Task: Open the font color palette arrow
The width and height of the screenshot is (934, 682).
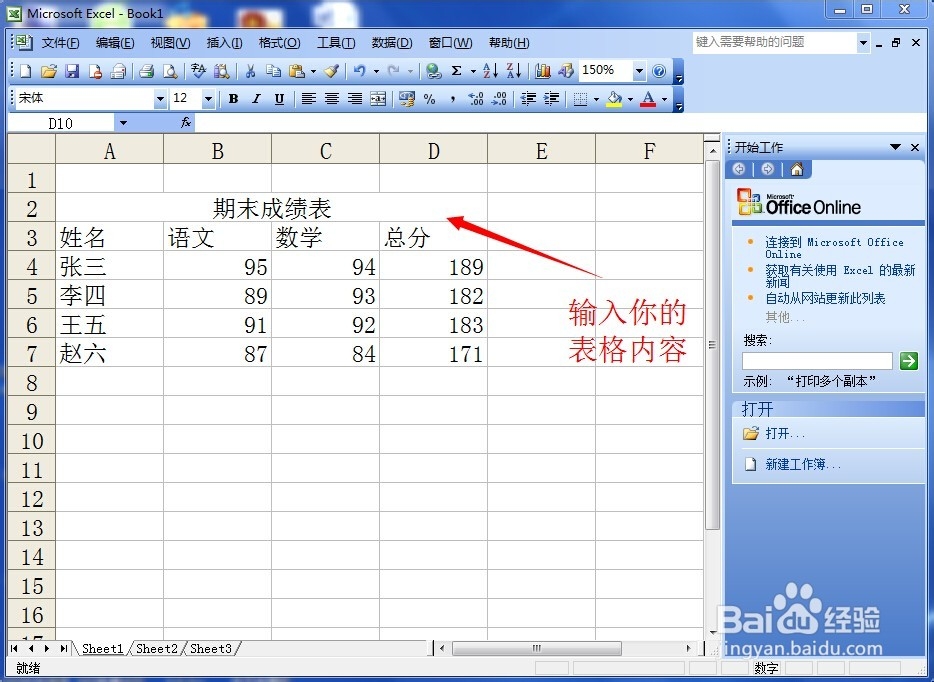Action: click(x=664, y=99)
